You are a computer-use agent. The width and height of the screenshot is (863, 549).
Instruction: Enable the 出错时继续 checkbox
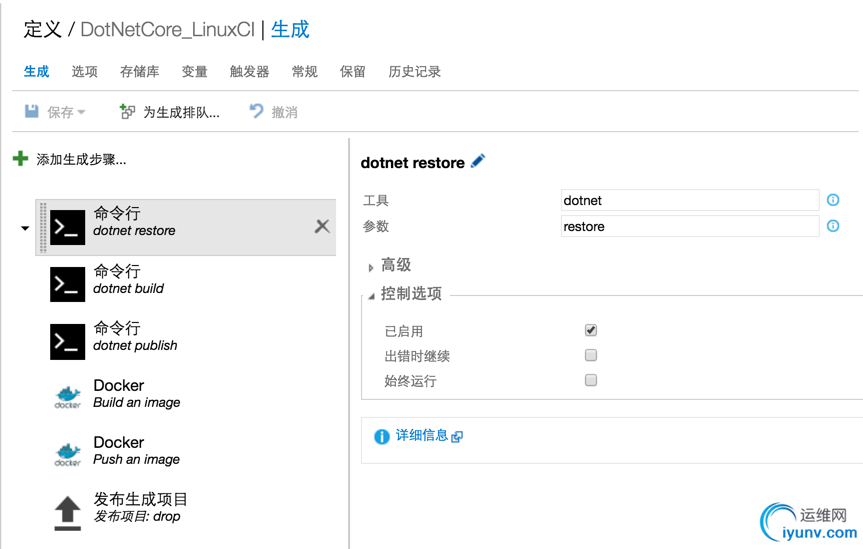(591, 355)
